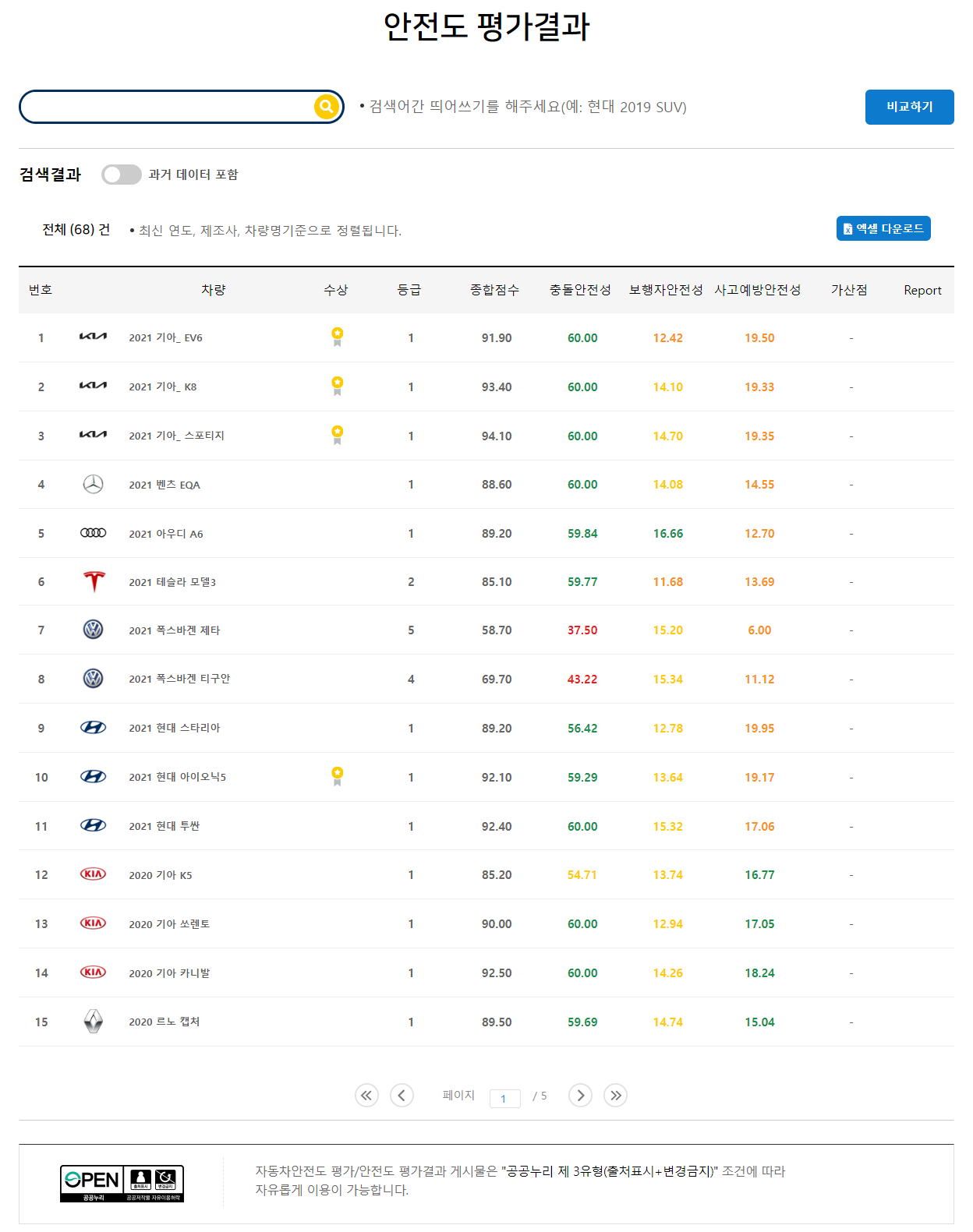Click the page number input box
Screen dimensions: 973x1232
point(504,1098)
